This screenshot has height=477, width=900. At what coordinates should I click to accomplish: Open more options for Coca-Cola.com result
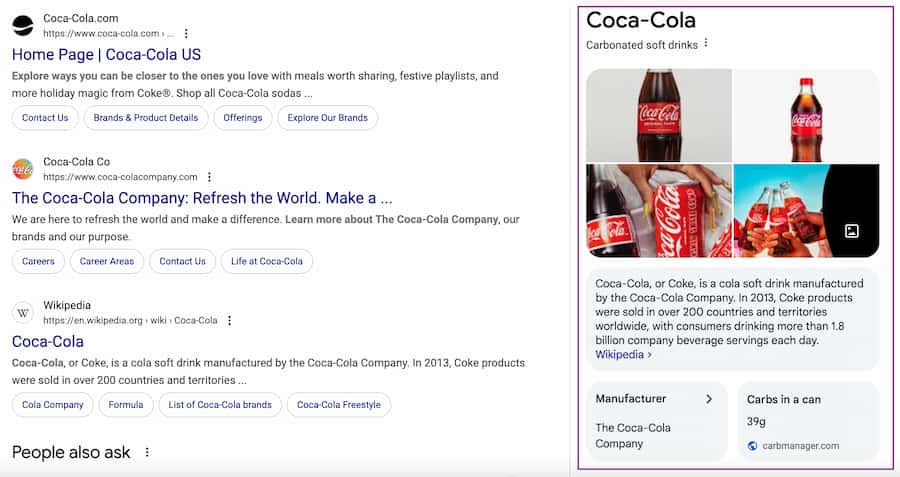click(x=186, y=34)
